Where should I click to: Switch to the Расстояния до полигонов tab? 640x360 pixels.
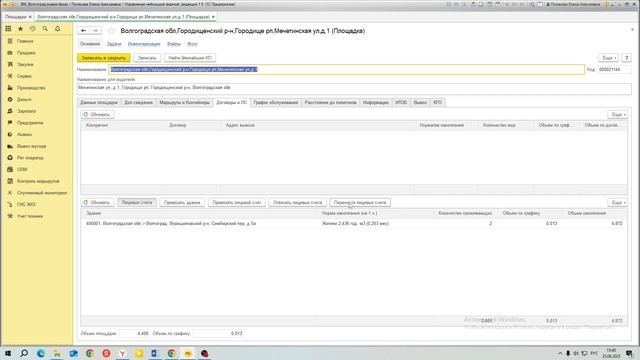tap(331, 102)
